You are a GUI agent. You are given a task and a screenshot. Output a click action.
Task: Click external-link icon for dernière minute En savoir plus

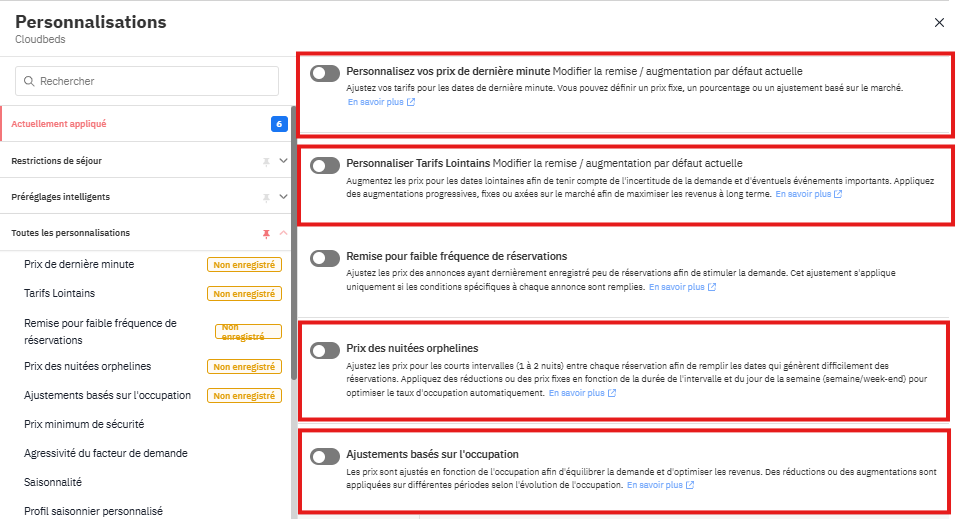[x=411, y=102]
